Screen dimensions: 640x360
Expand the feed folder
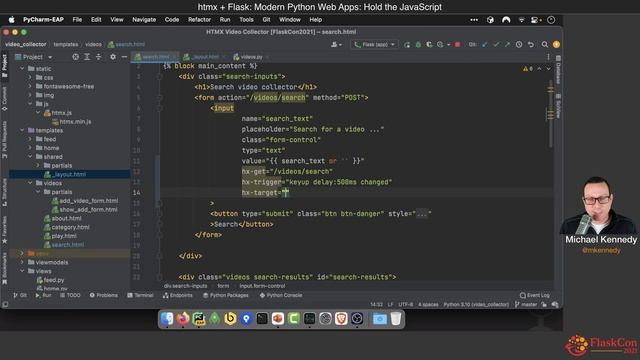(30, 139)
